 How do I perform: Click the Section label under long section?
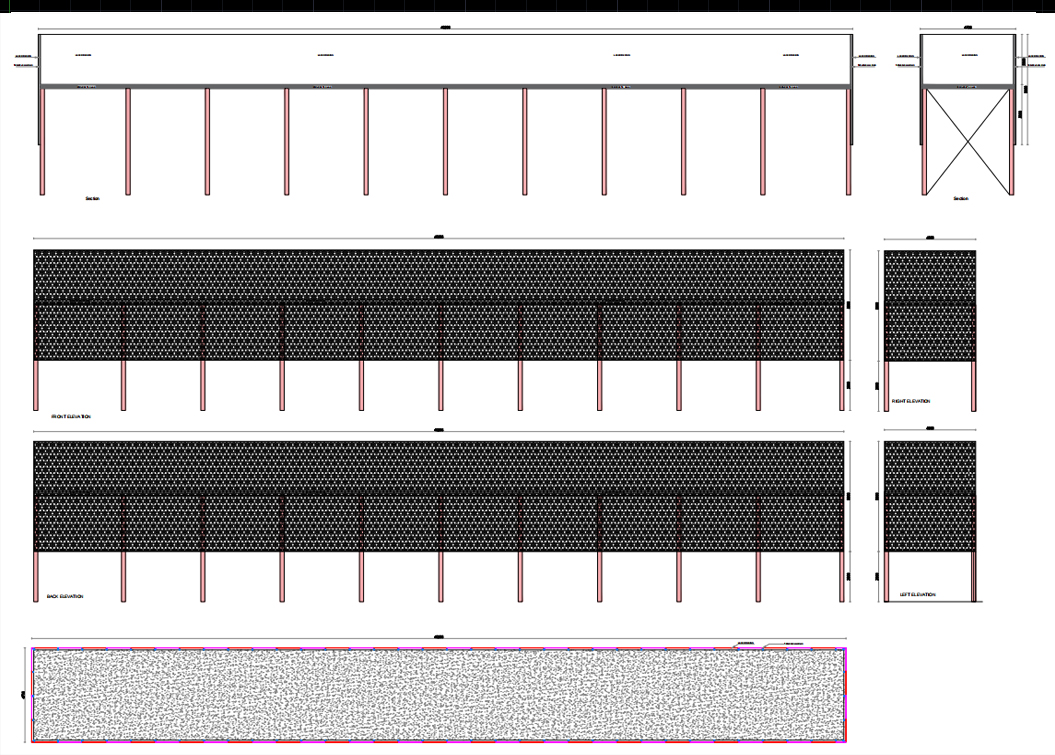pos(92,199)
